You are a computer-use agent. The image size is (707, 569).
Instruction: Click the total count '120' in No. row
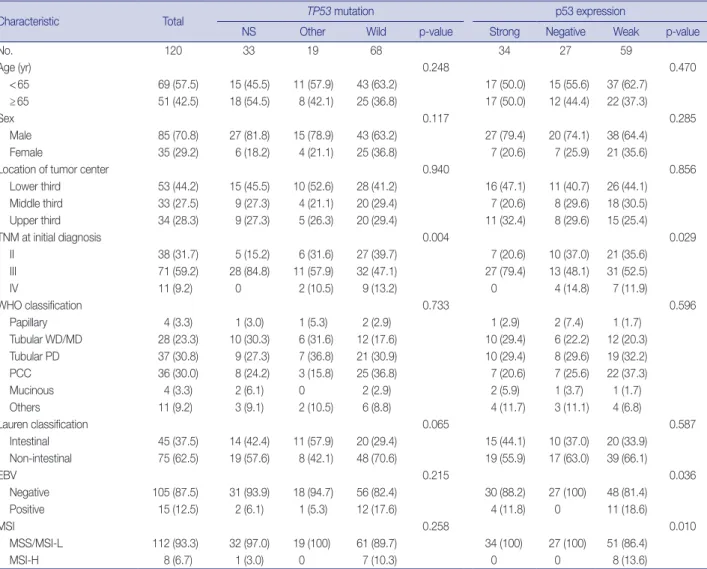(173, 50)
